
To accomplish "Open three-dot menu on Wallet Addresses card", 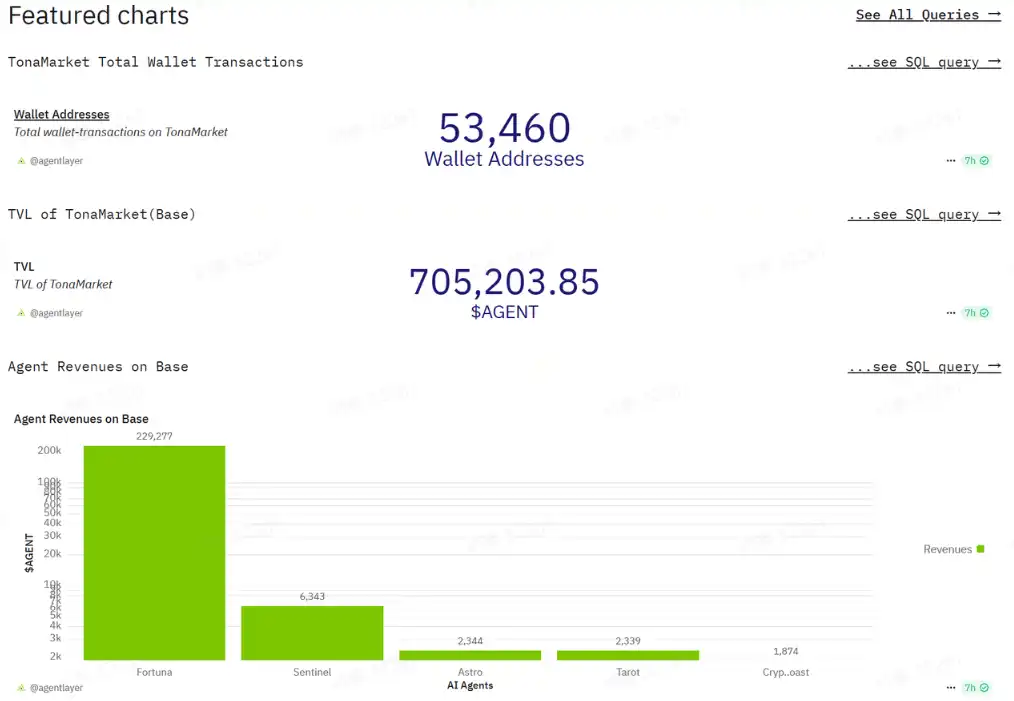I will (951, 160).
